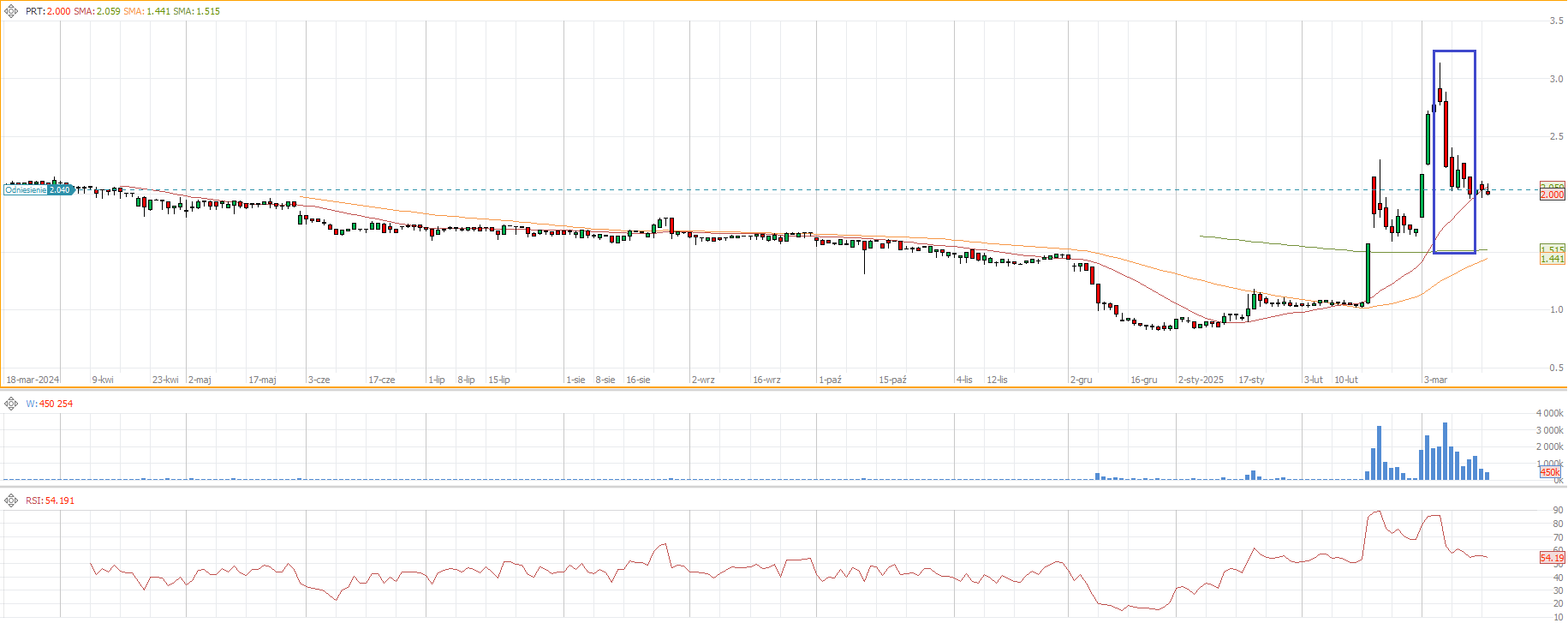Viewport: 1568px width, 623px height.
Task: Click the 23-kwi date label
Action: pos(165,380)
